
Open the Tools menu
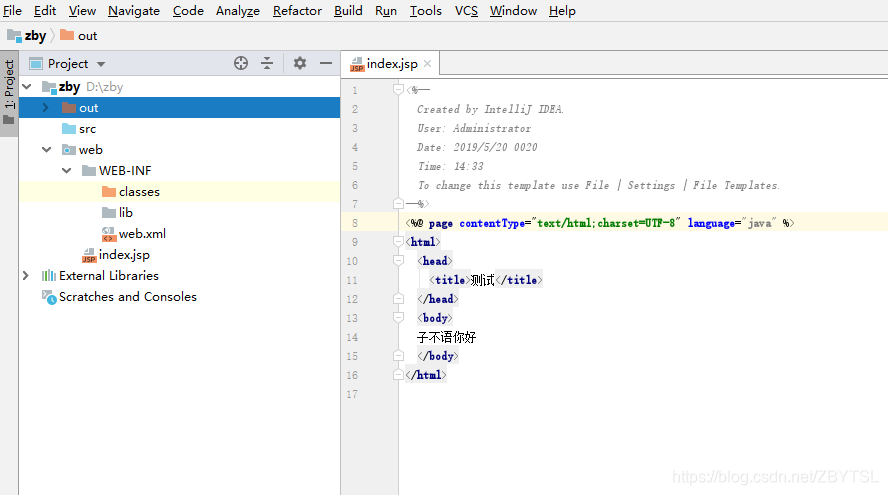pyautogui.click(x=426, y=11)
